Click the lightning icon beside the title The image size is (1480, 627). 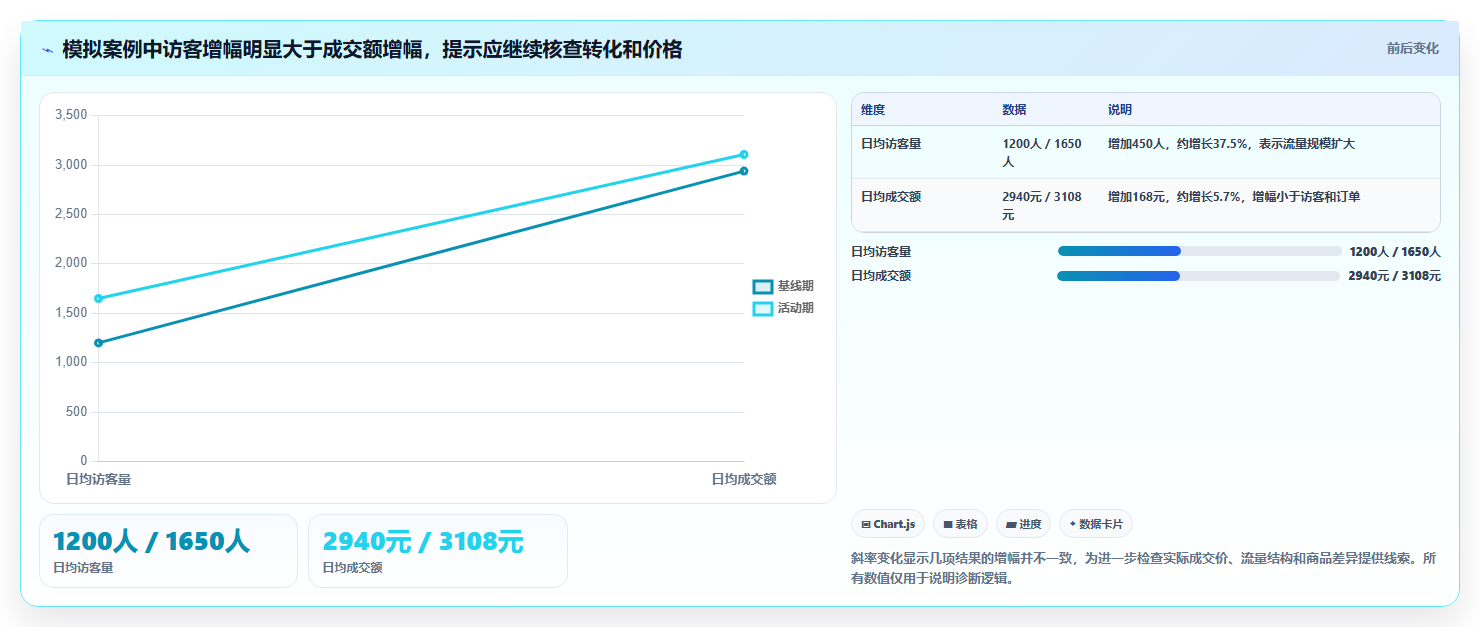(x=47, y=50)
